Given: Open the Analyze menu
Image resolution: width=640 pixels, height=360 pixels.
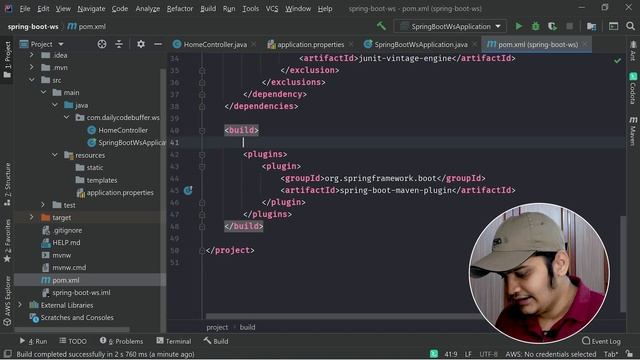Looking at the screenshot, I should coord(147,9).
